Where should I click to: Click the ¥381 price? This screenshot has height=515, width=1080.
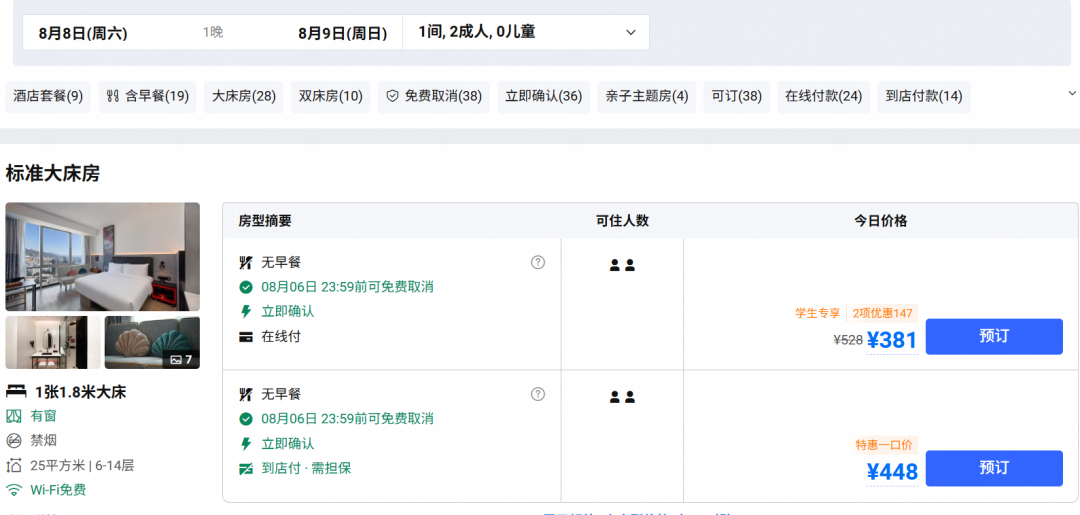click(892, 340)
